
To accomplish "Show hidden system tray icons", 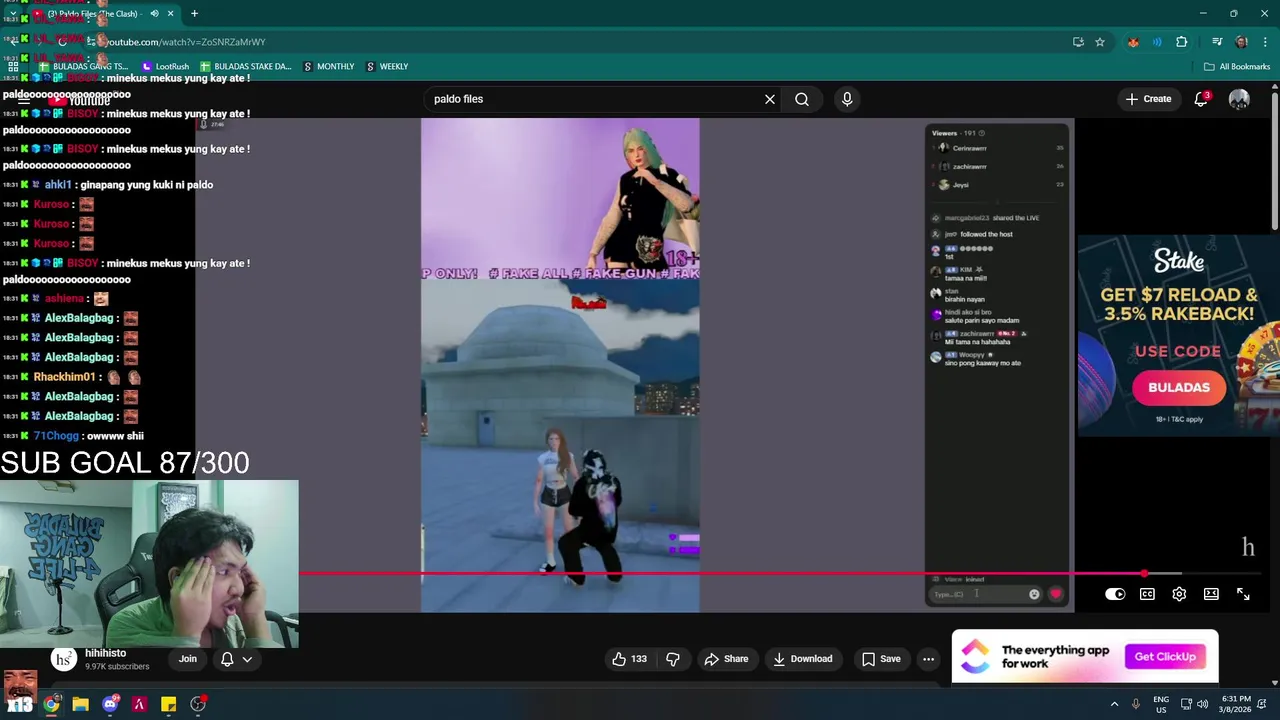I will [1114, 704].
